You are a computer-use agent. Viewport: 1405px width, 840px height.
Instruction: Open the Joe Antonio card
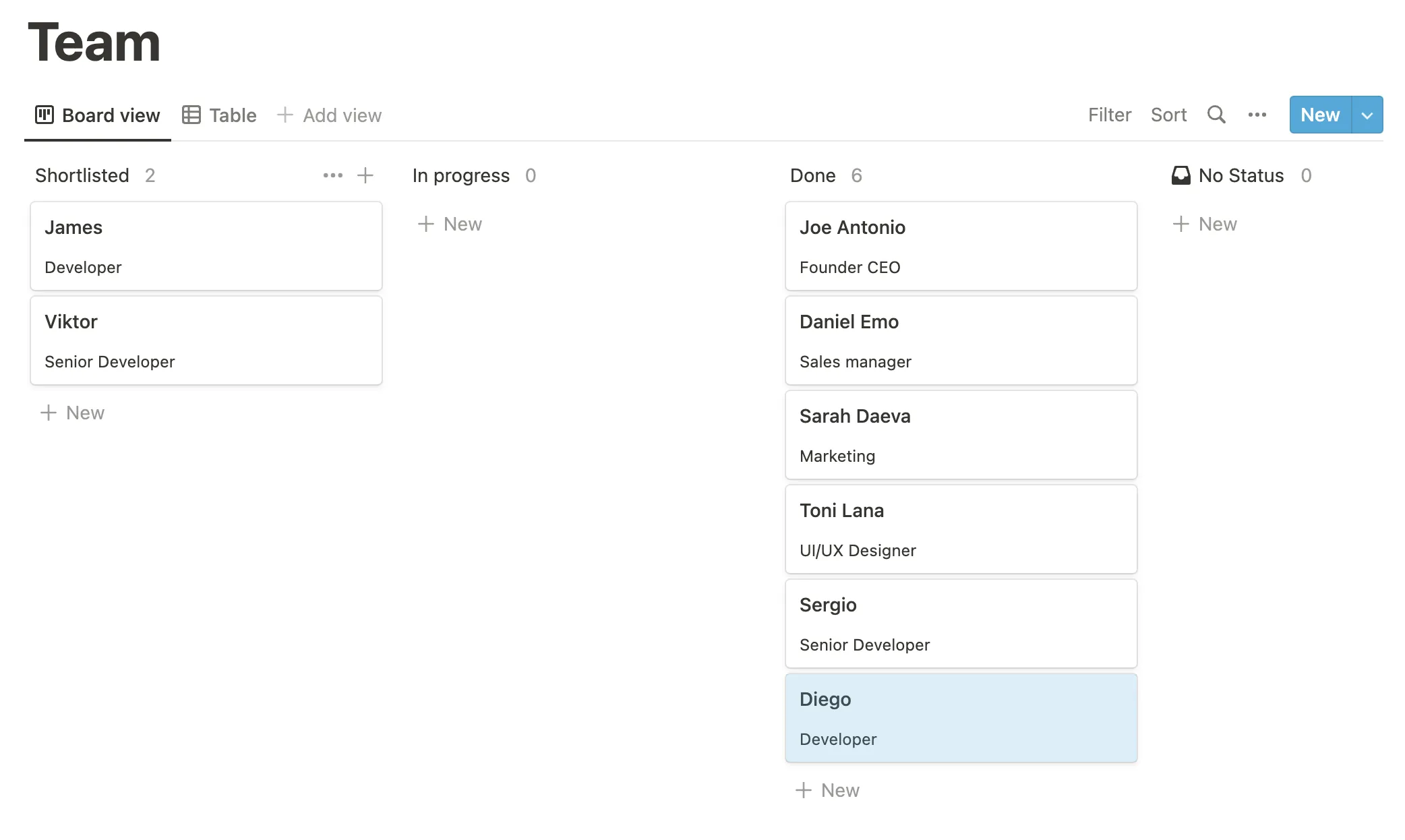tap(961, 246)
